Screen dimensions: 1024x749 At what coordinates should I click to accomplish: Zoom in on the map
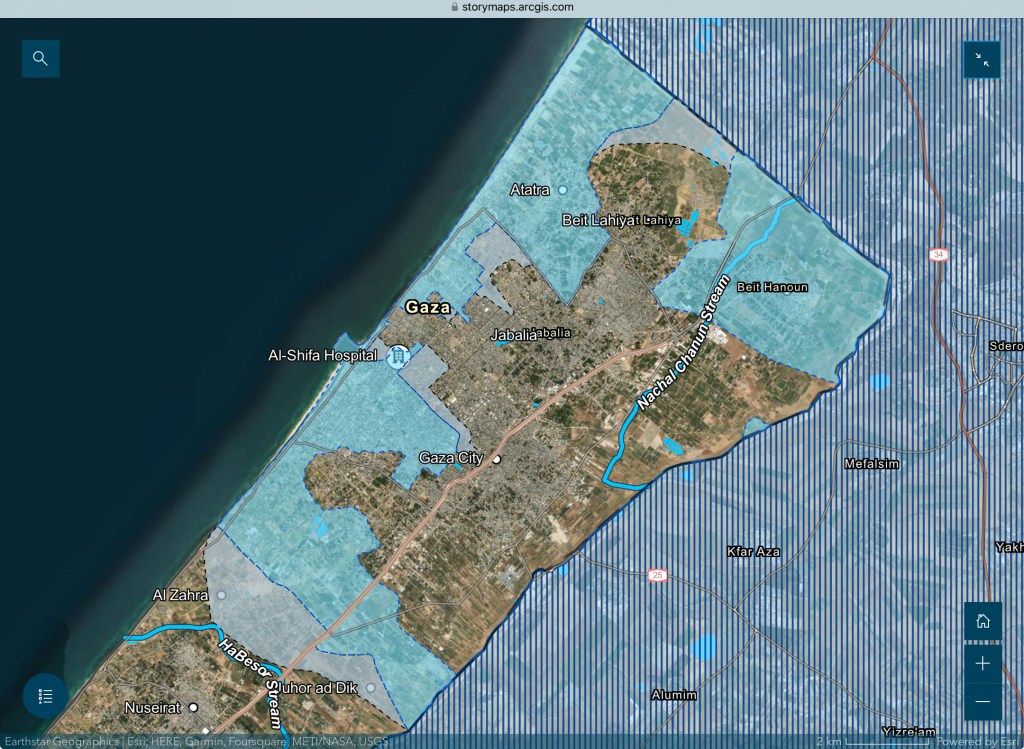pos(982,663)
